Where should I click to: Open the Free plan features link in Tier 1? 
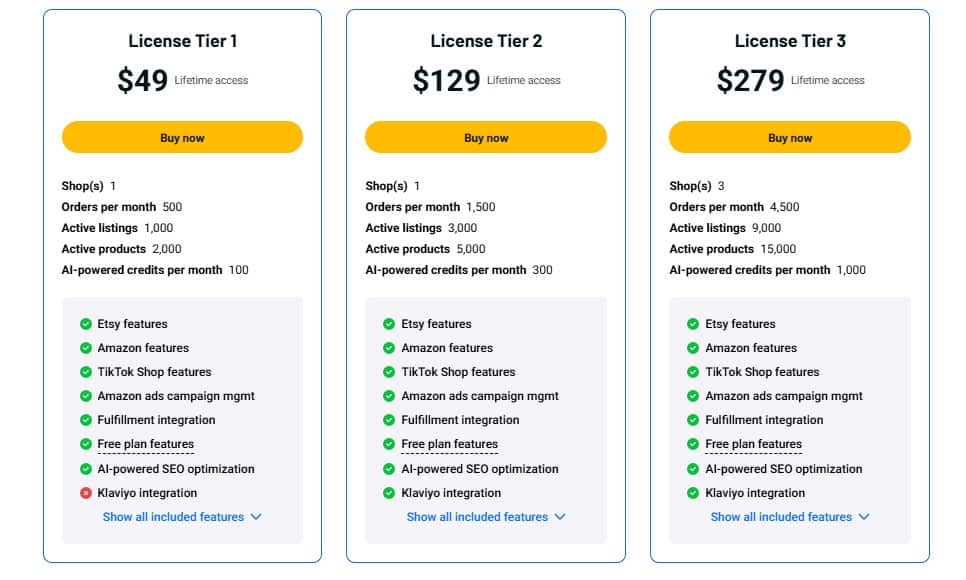(x=145, y=444)
